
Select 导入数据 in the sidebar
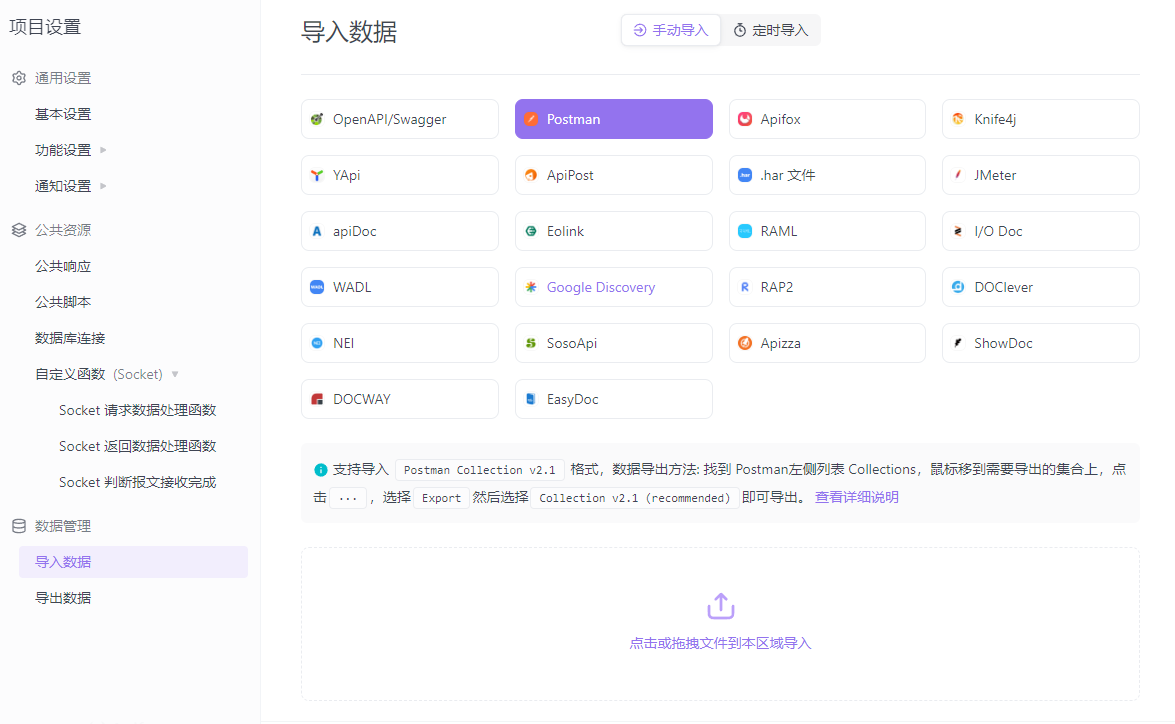133,562
